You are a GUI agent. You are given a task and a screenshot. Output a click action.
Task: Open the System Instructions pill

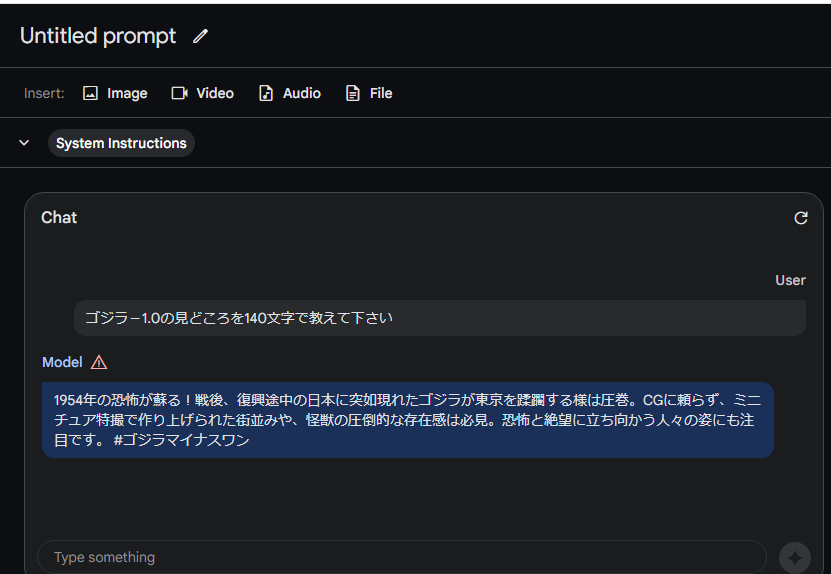pyautogui.click(x=121, y=143)
